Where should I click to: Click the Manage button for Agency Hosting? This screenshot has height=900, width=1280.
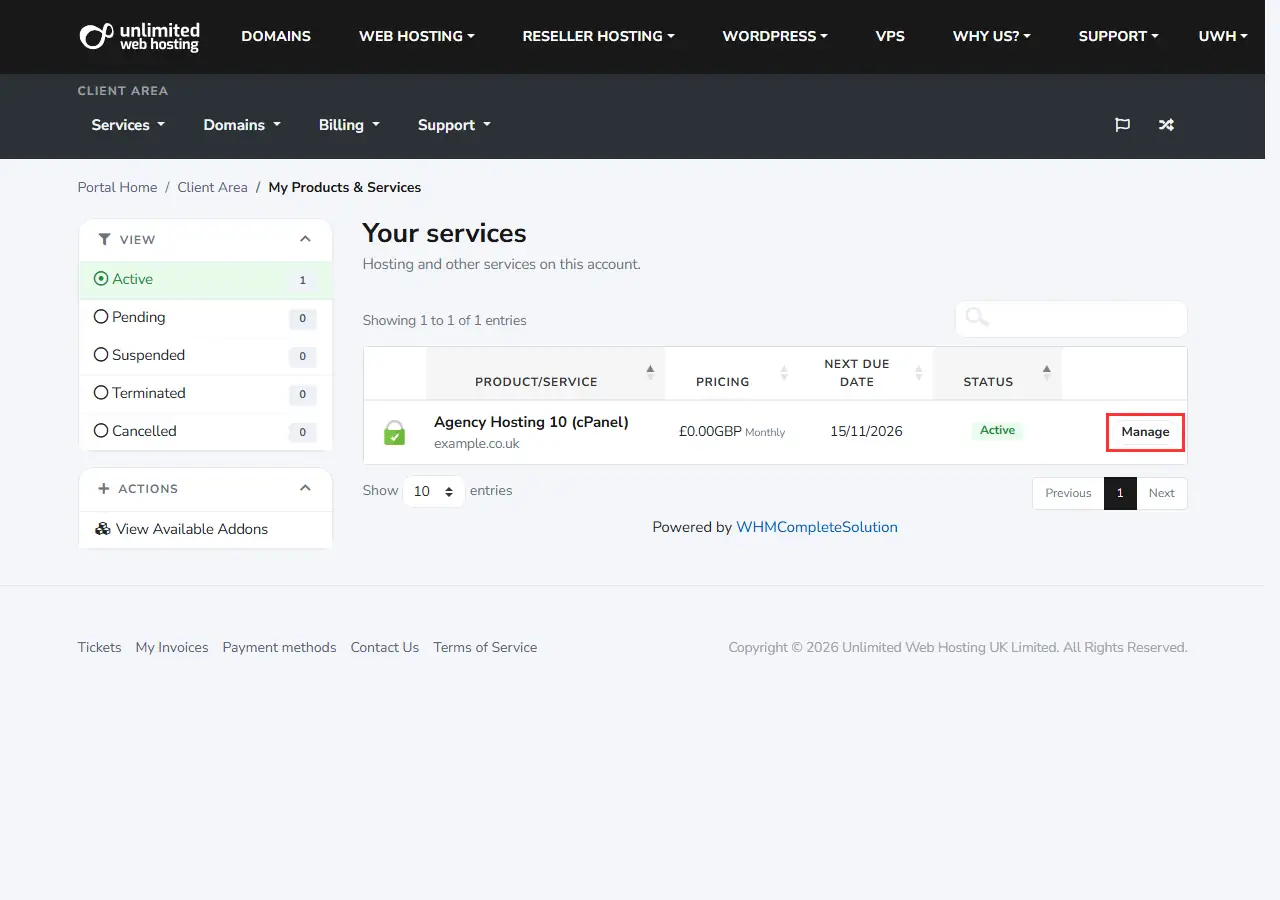pos(1145,432)
